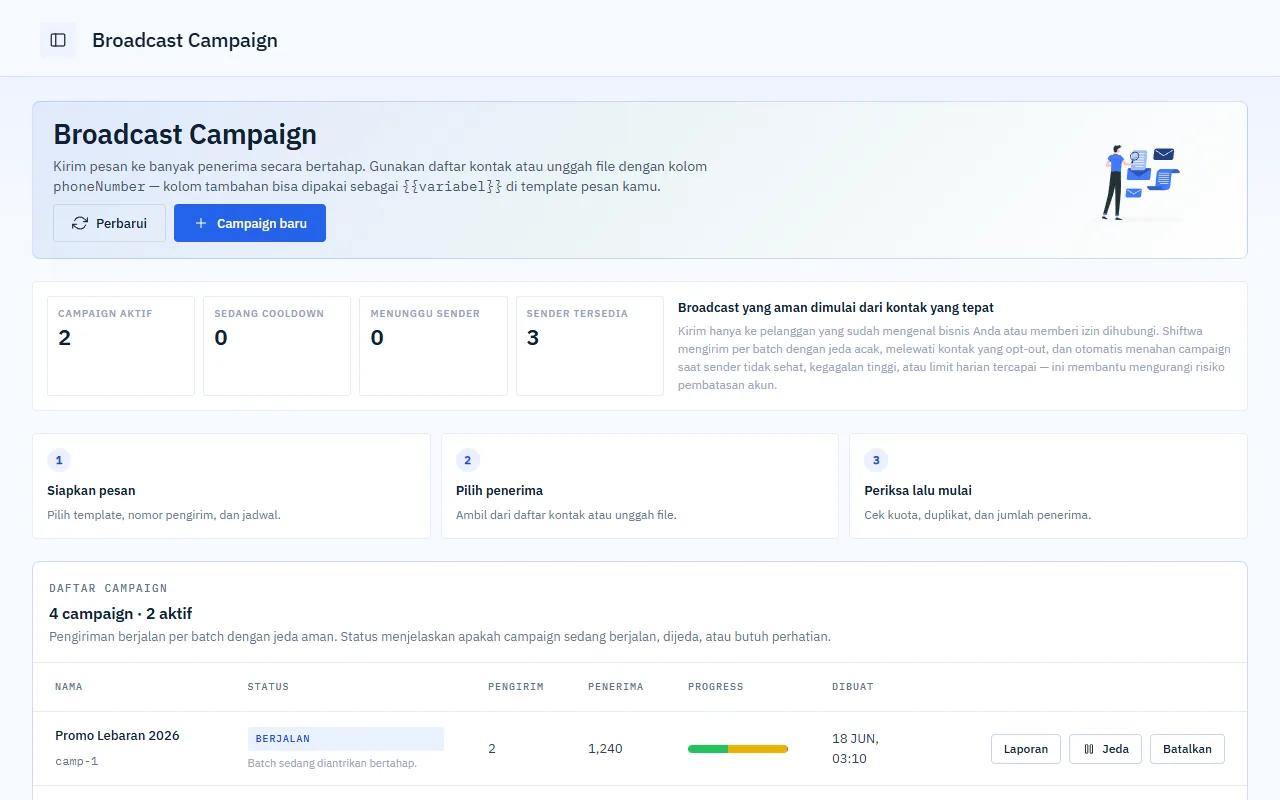
Task: Open Laporan for Promo Lebaran 2026
Action: [x=1026, y=749]
